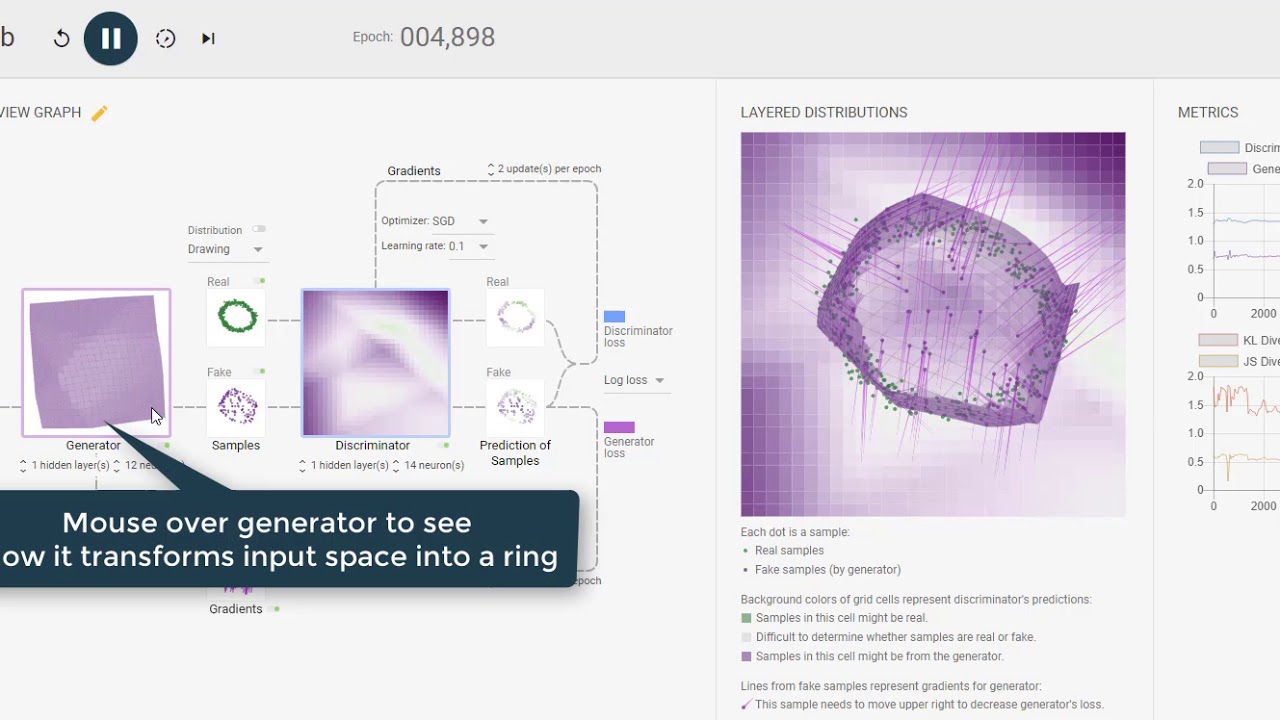Click the pencil edit icon beside VIEW GRAPH
Image resolution: width=1280 pixels, height=720 pixels.
[x=99, y=113]
